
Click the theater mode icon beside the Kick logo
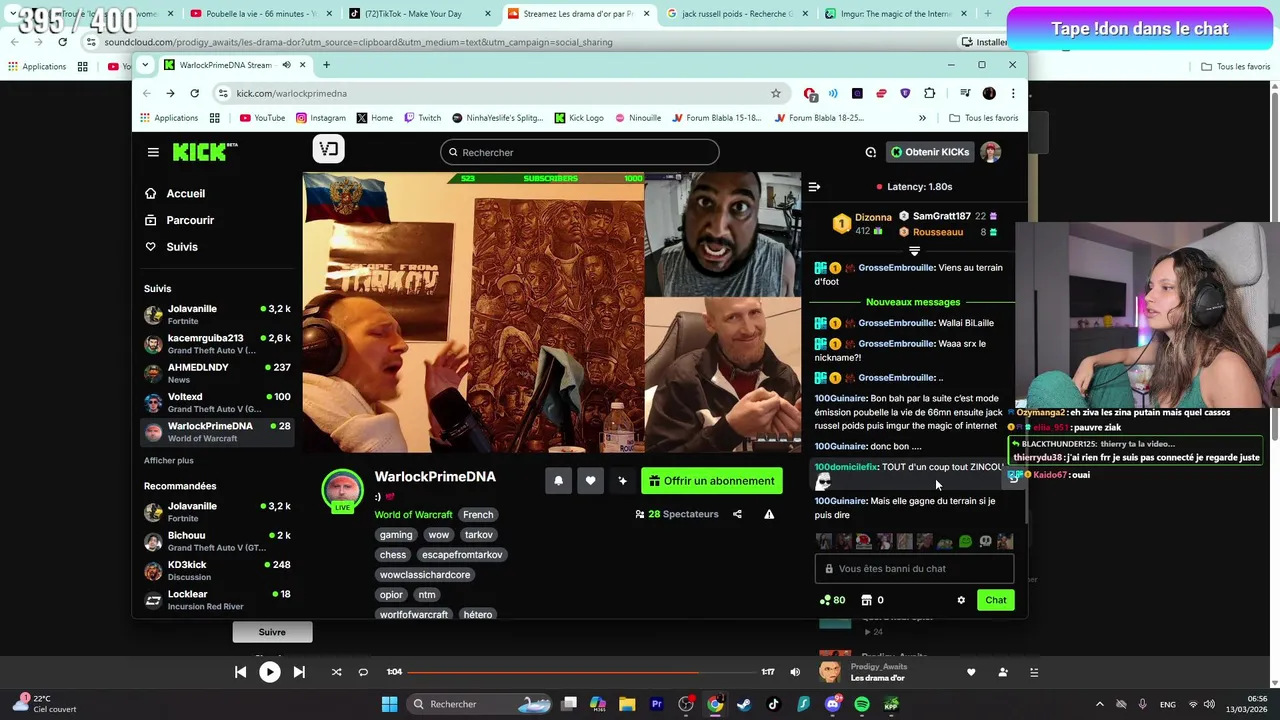(x=329, y=150)
